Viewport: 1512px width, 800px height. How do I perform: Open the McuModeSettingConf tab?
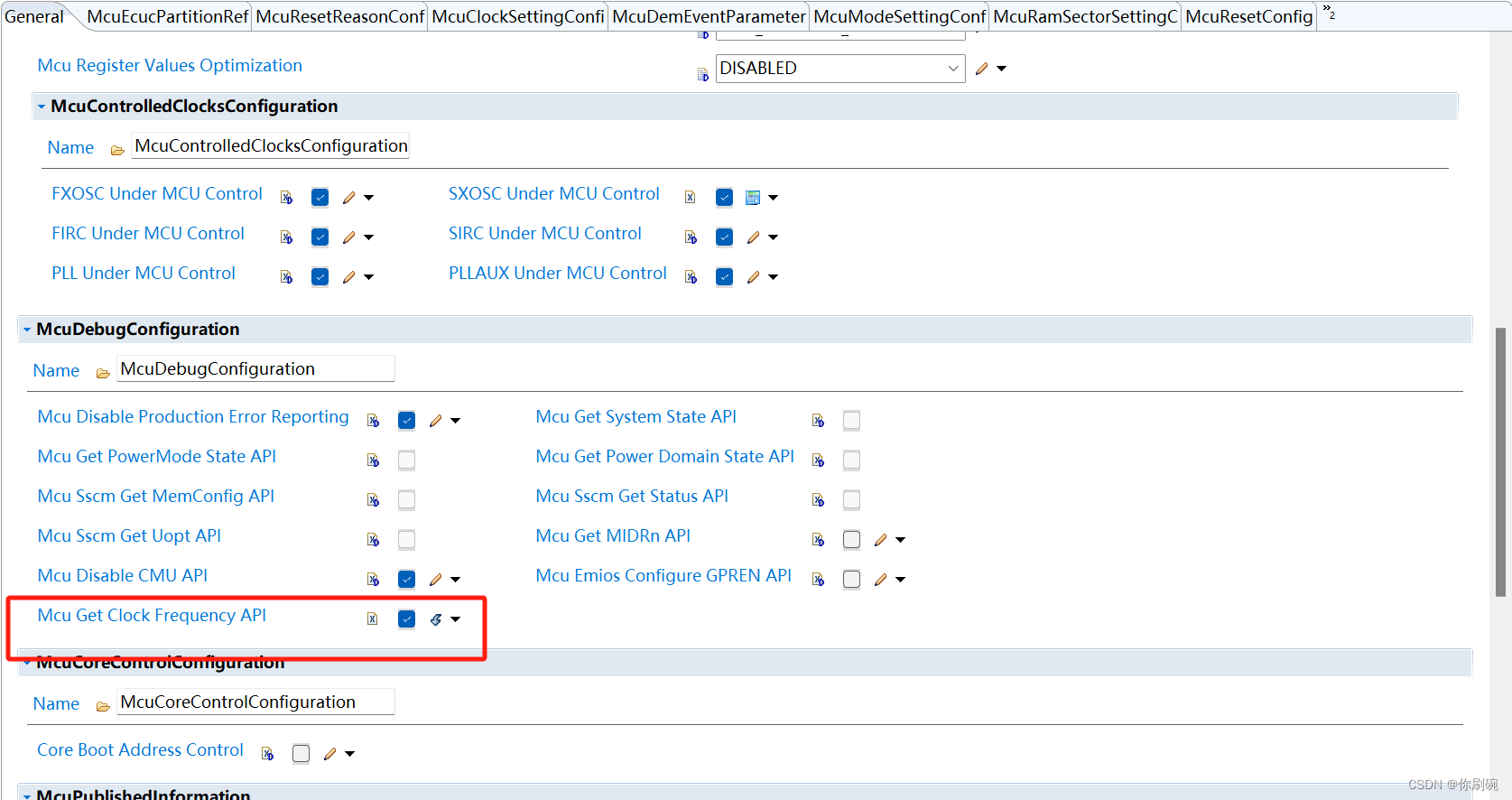900,16
